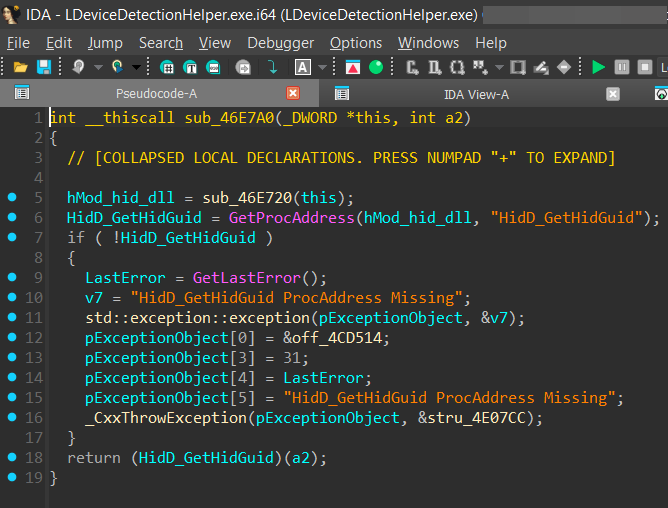Open dropdown beside the 'A' icon
Viewport: 668px width, 508px height.
click(322, 67)
